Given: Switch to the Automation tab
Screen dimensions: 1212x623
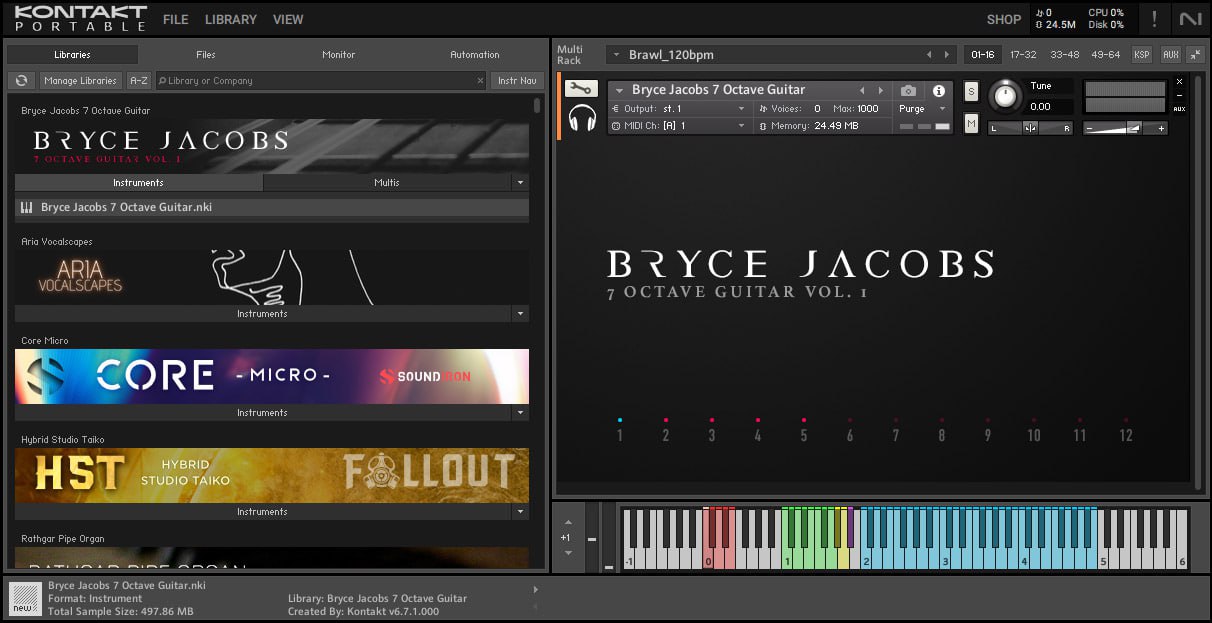Looking at the screenshot, I should [475, 55].
